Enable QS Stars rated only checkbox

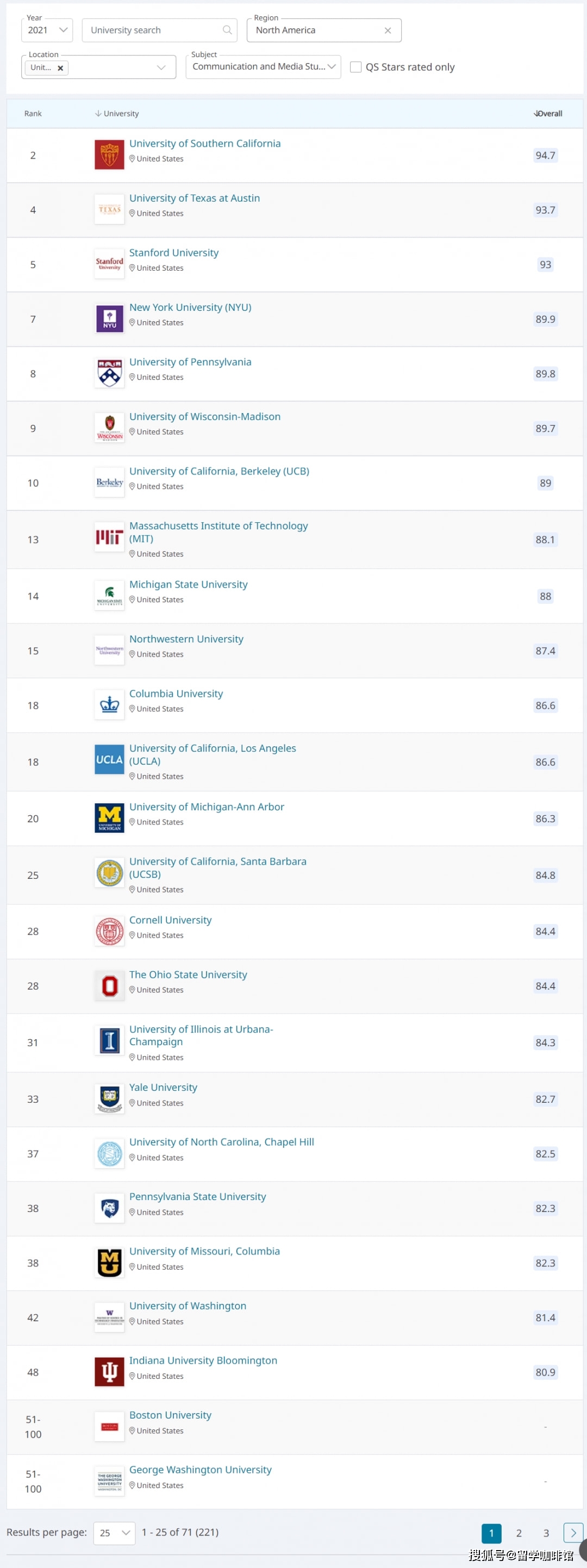click(x=355, y=67)
